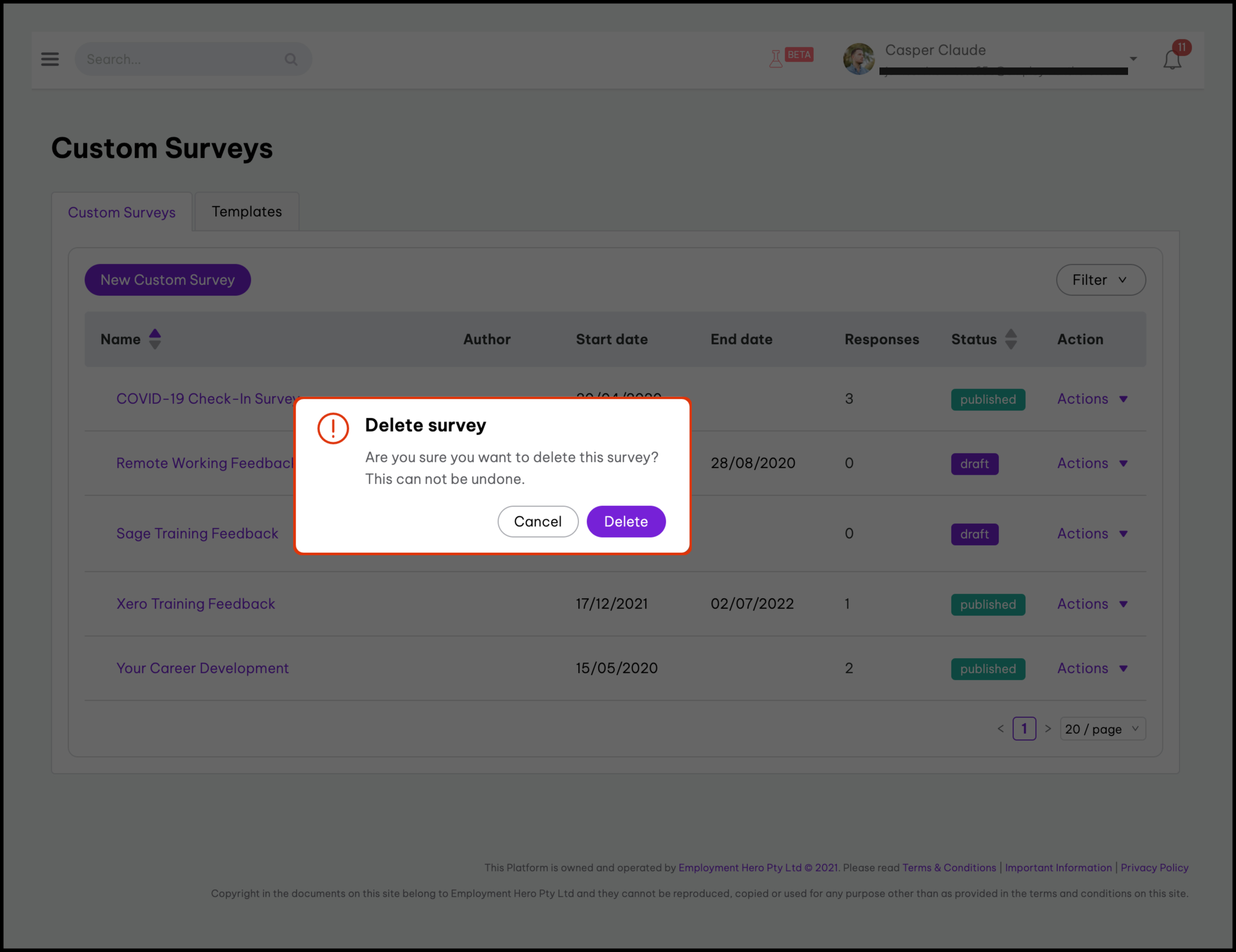Screen dimensions: 1236x952
Task: Open the notifications bell
Action: pyautogui.click(x=1172, y=60)
